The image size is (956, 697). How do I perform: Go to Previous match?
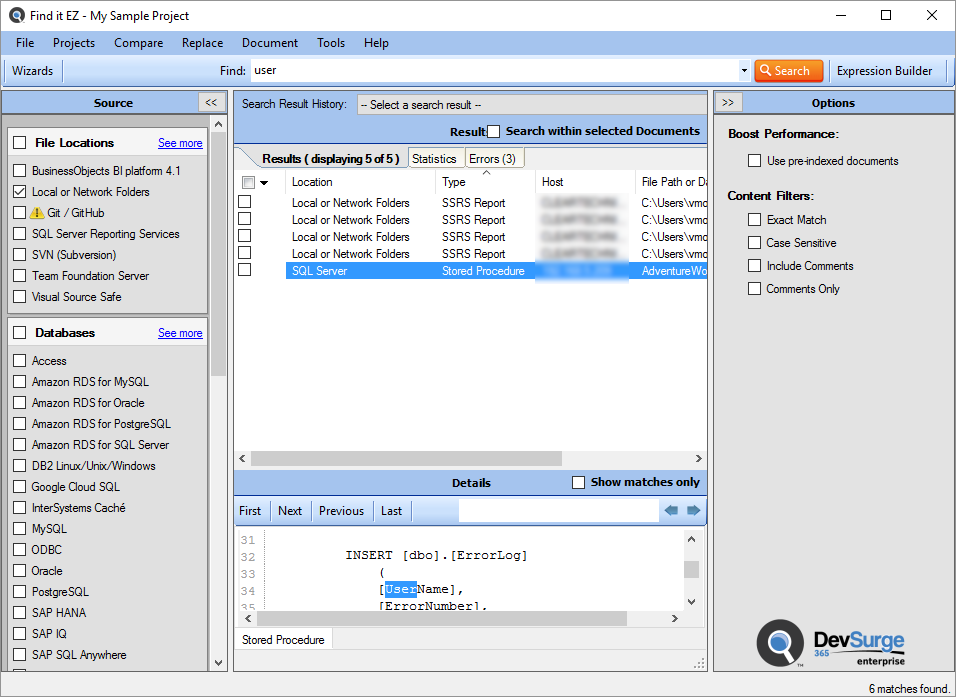tap(341, 511)
